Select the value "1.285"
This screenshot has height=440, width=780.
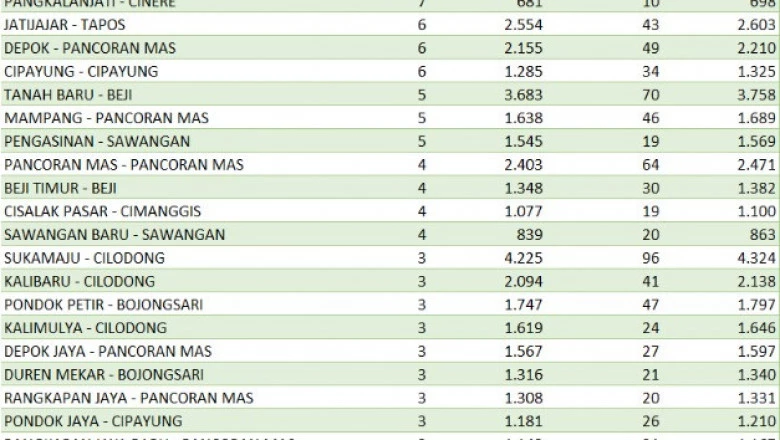pyautogui.click(x=523, y=71)
